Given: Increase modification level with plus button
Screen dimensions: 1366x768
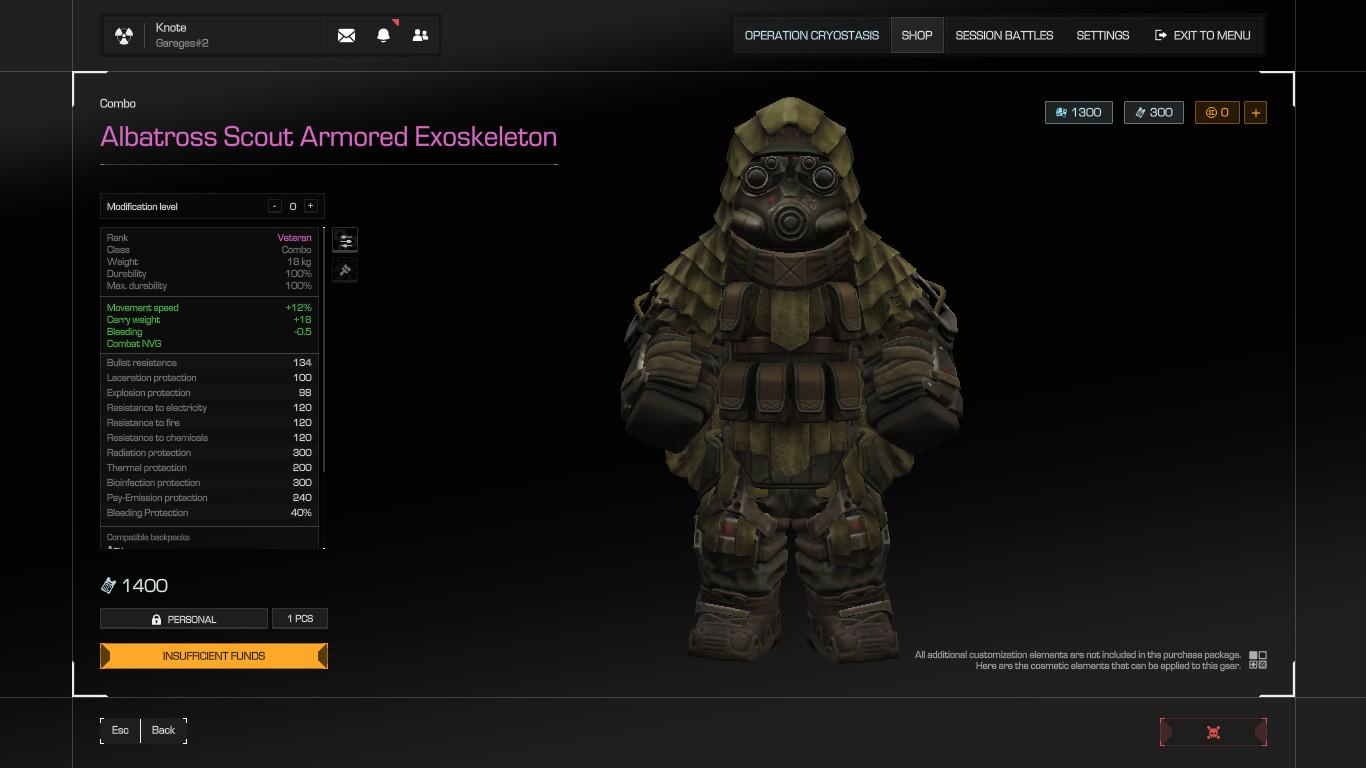Looking at the screenshot, I should point(310,206).
